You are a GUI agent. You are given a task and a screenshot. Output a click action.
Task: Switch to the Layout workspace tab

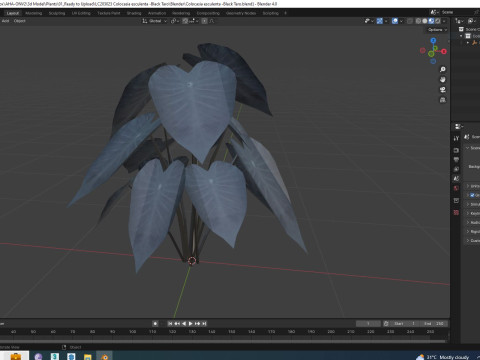(x=13, y=13)
